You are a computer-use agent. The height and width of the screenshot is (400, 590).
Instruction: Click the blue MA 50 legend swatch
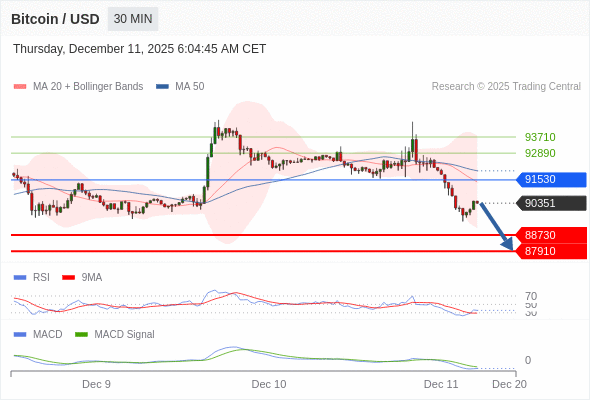(x=162, y=87)
